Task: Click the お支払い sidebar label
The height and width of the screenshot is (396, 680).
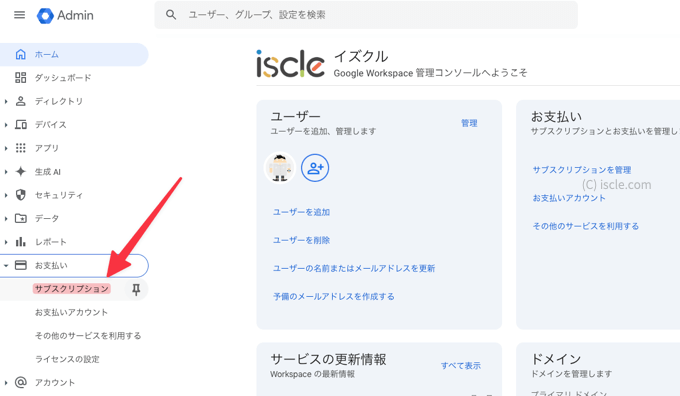Action: click(x=51, y=265)
